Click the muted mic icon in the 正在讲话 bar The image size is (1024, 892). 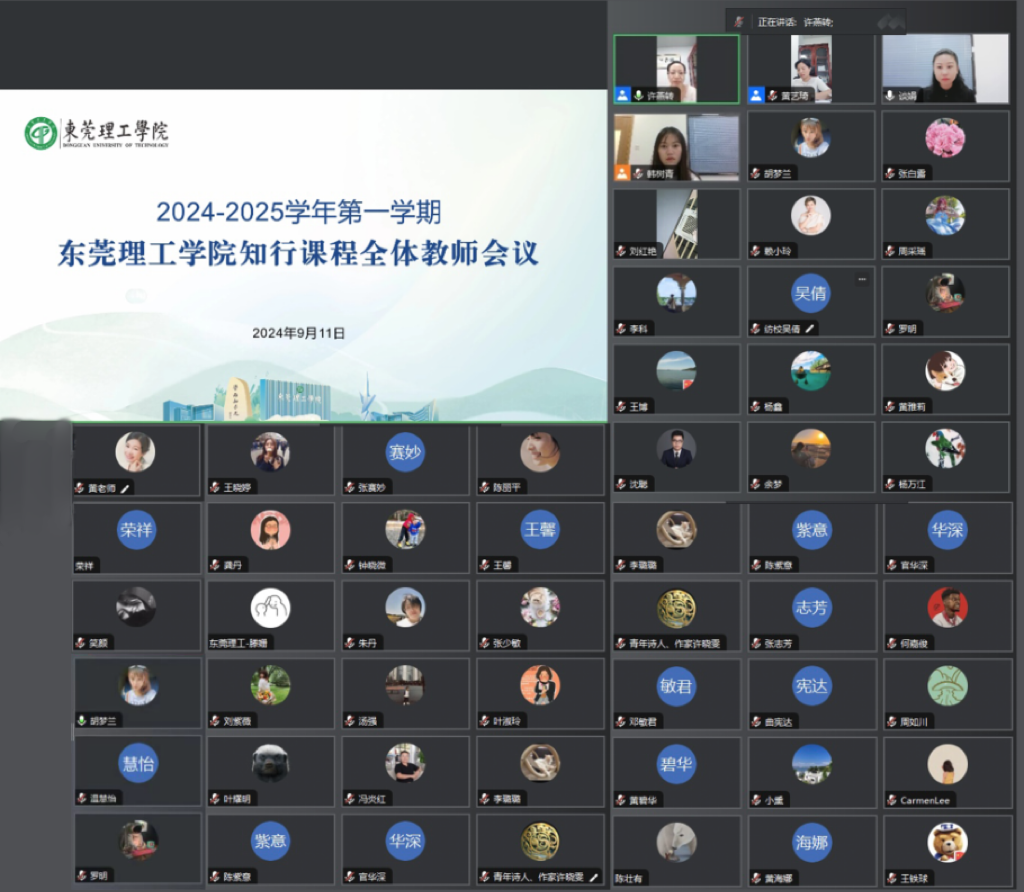pos(739,21)
